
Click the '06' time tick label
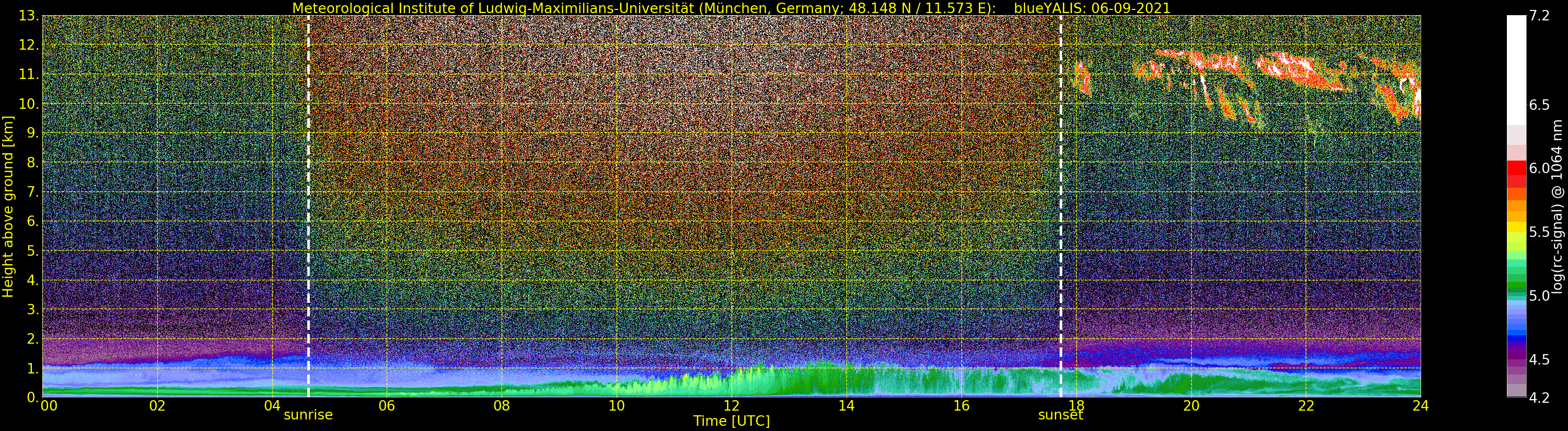click(387, 406)
